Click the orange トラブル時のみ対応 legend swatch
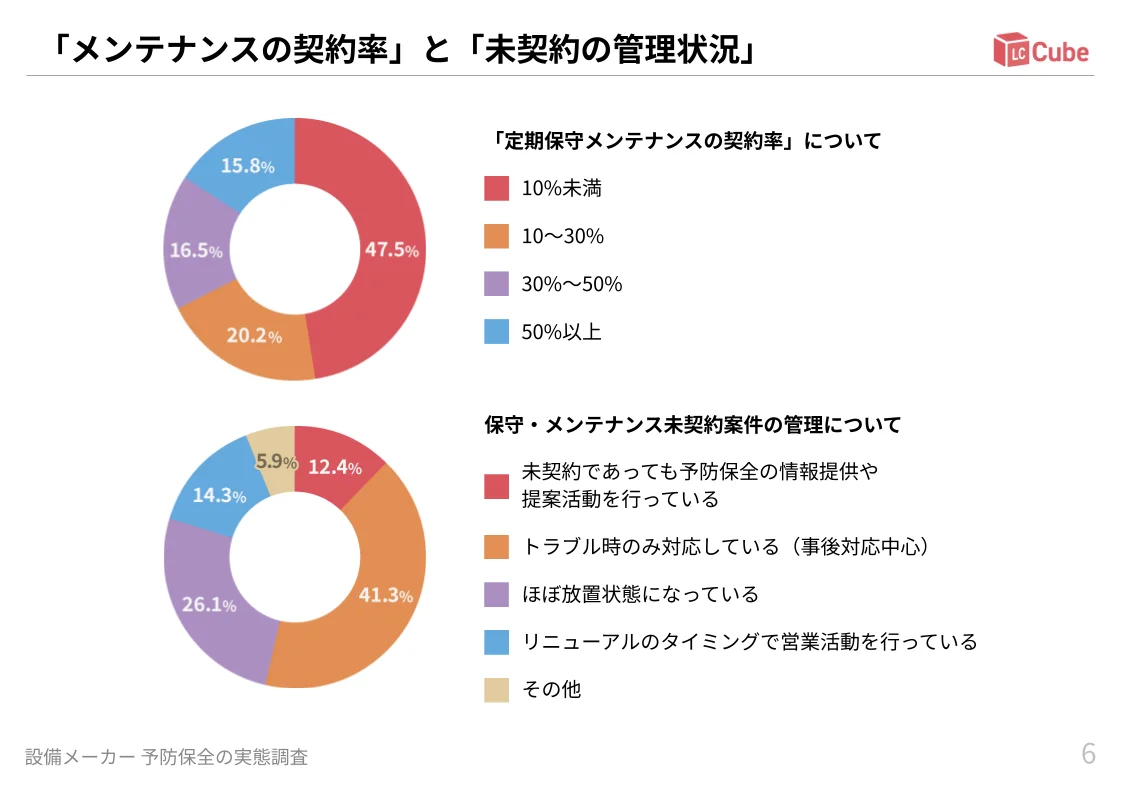The height and width of the screenshot is (793, 1121). [497, 547]
